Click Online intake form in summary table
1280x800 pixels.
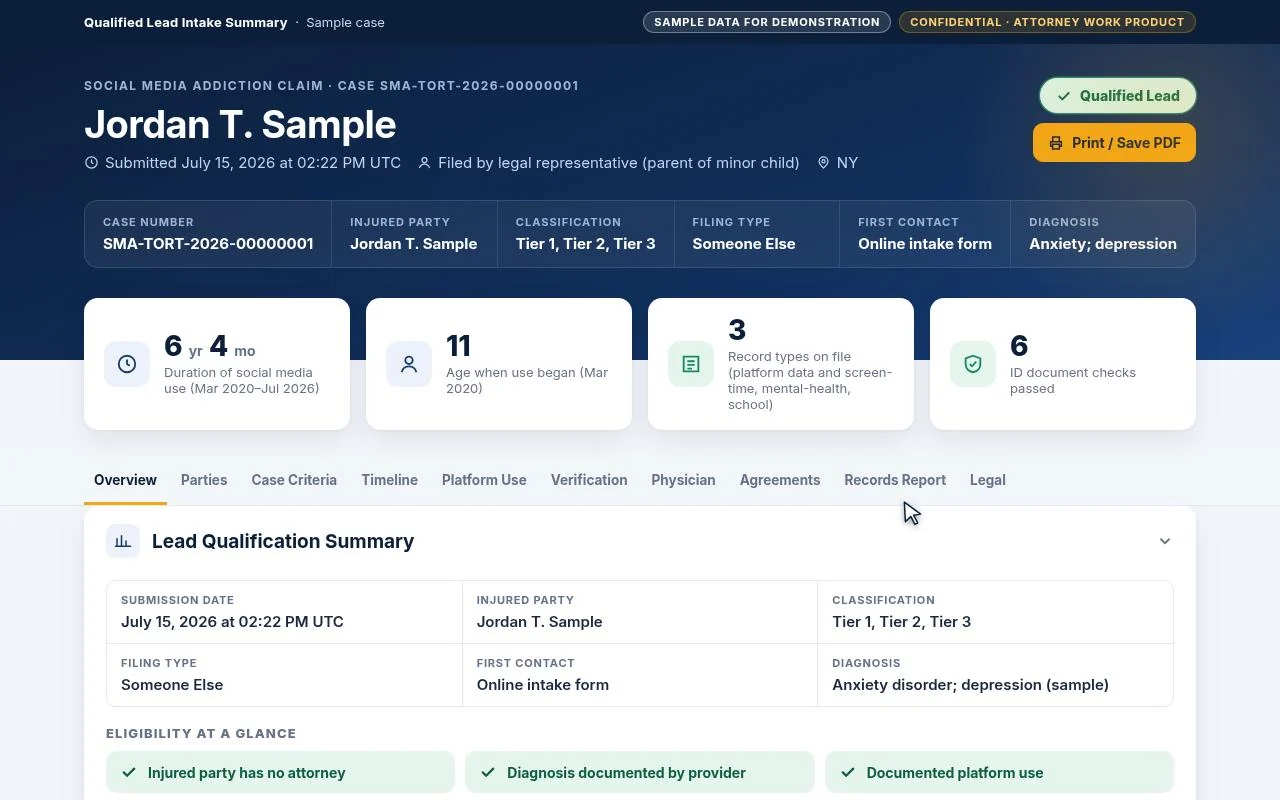point(543,685)
